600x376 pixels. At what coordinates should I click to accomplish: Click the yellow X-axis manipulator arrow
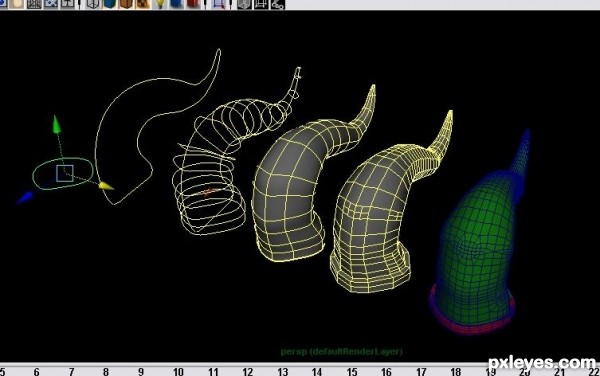click(106, 186)
